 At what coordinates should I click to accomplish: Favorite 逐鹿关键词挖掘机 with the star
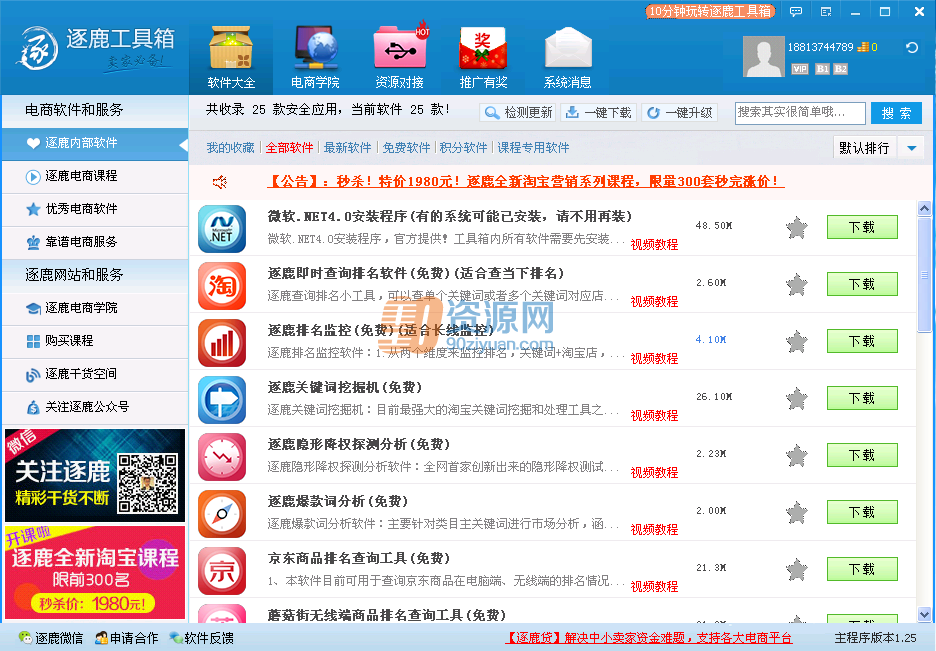point(797,399)
